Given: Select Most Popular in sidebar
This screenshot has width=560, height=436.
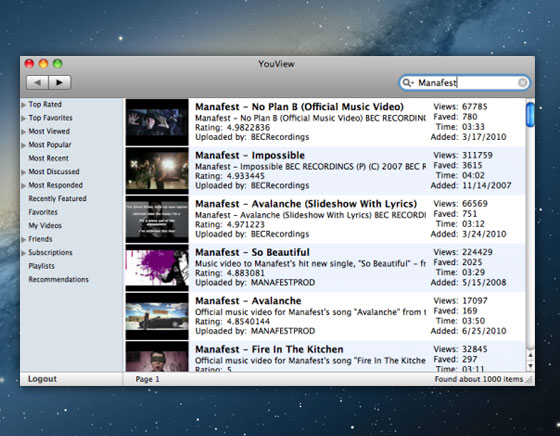Looking at the screenshot, I should pyautogui.click(x=50, y=145).
